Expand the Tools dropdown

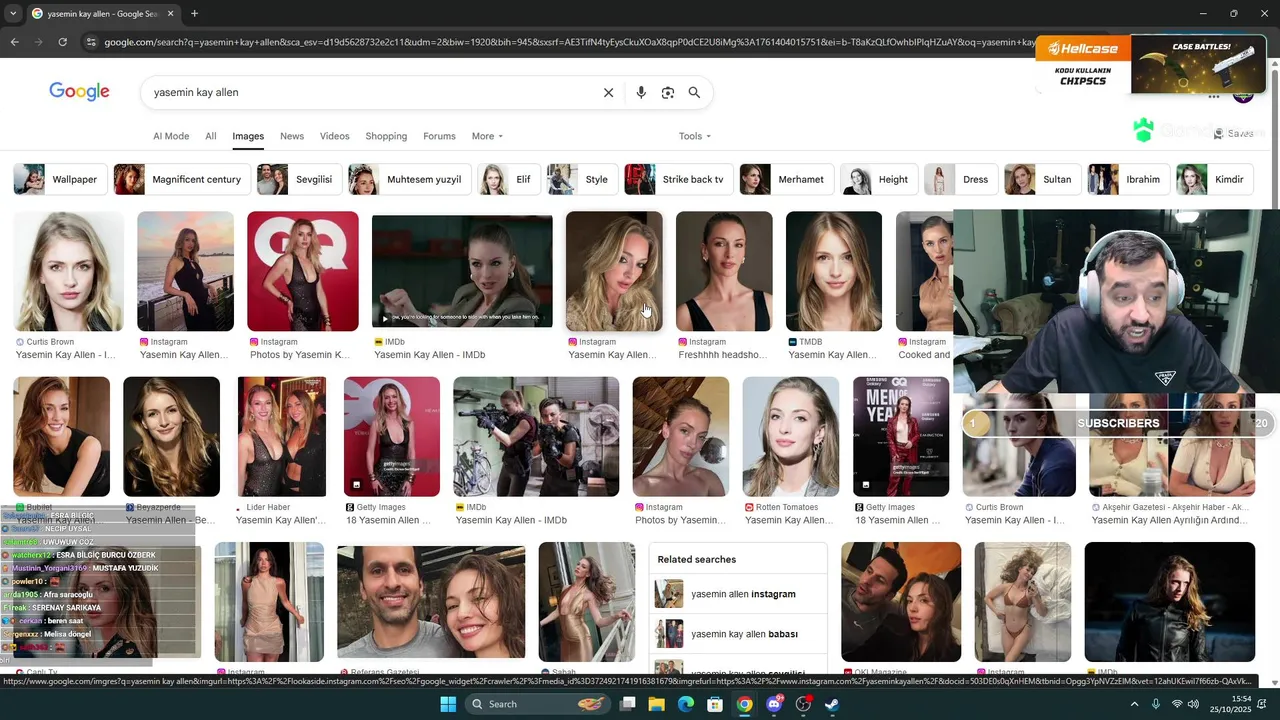click(x=694, y=136)
